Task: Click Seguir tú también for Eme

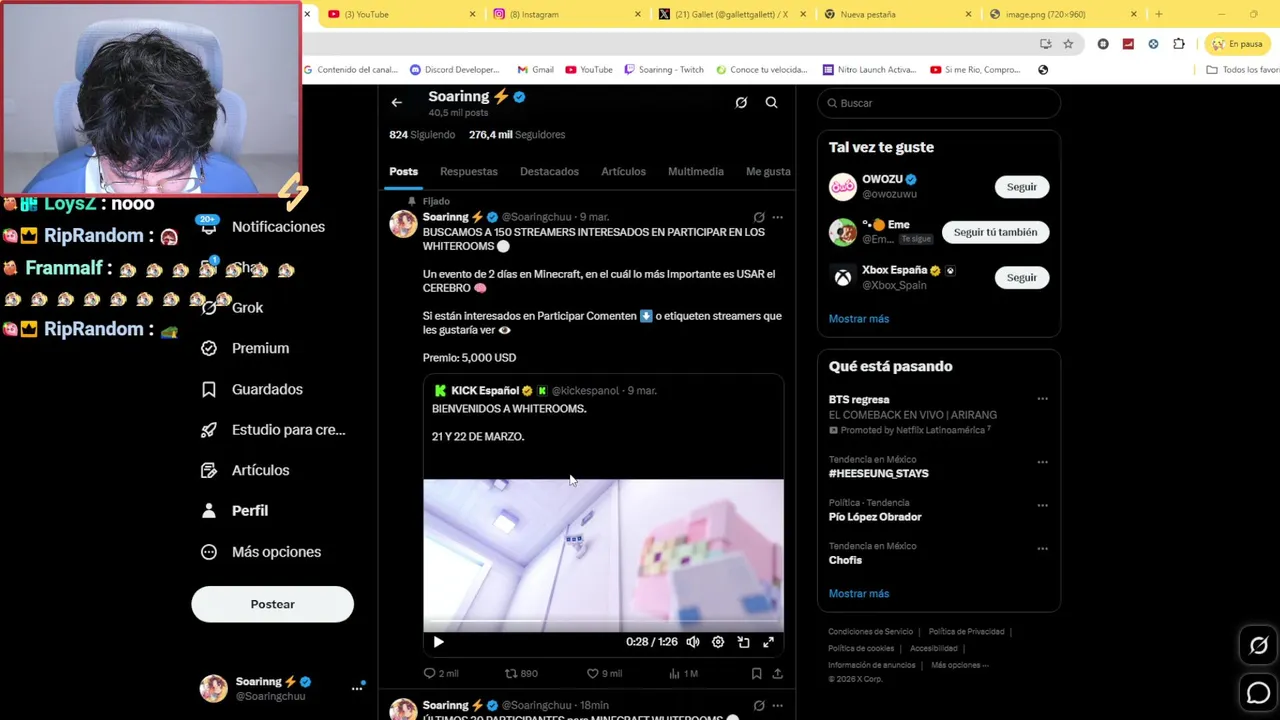Action: (x=995, y=232)
